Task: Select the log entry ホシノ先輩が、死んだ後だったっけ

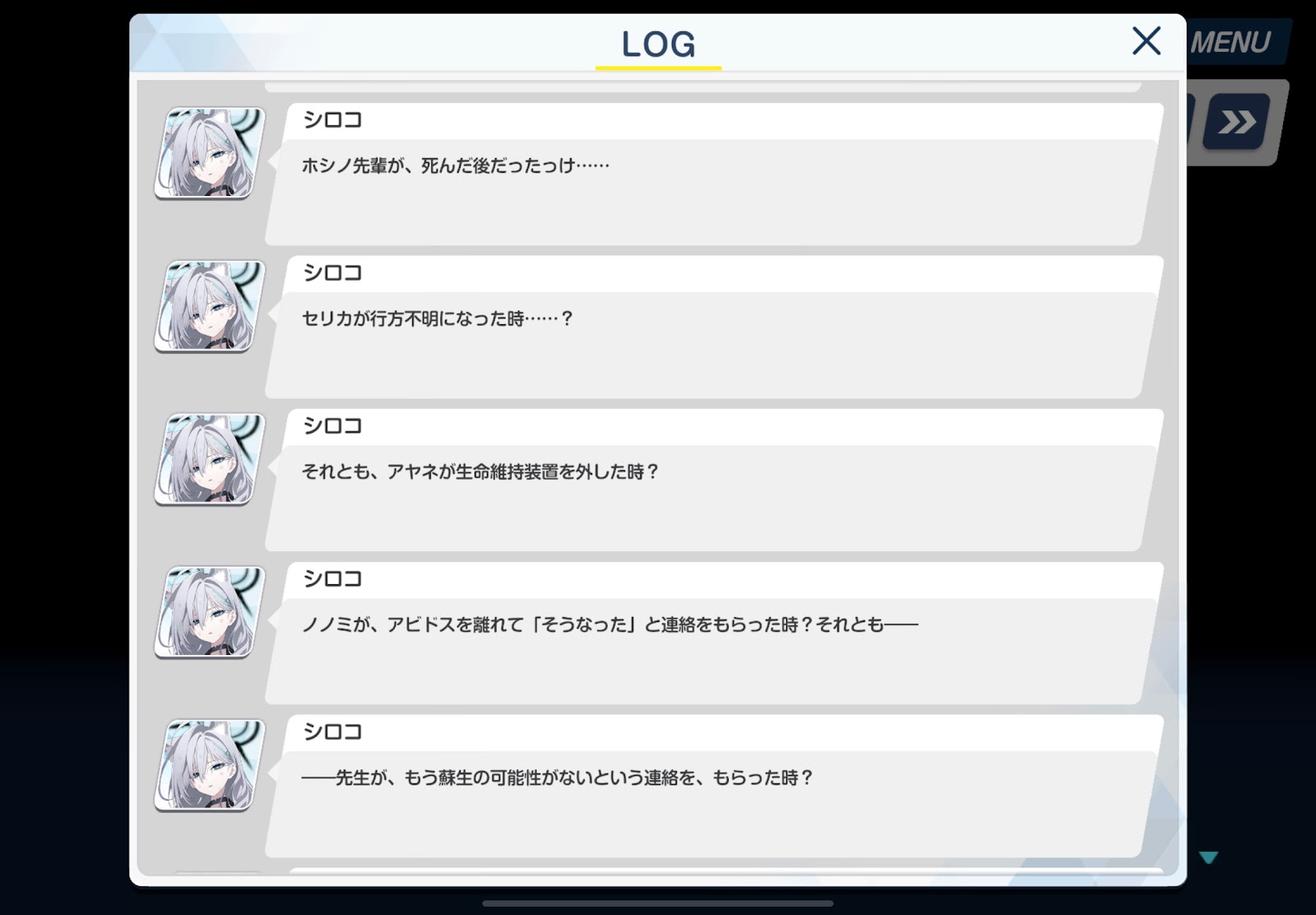Action: click(714, 174)
